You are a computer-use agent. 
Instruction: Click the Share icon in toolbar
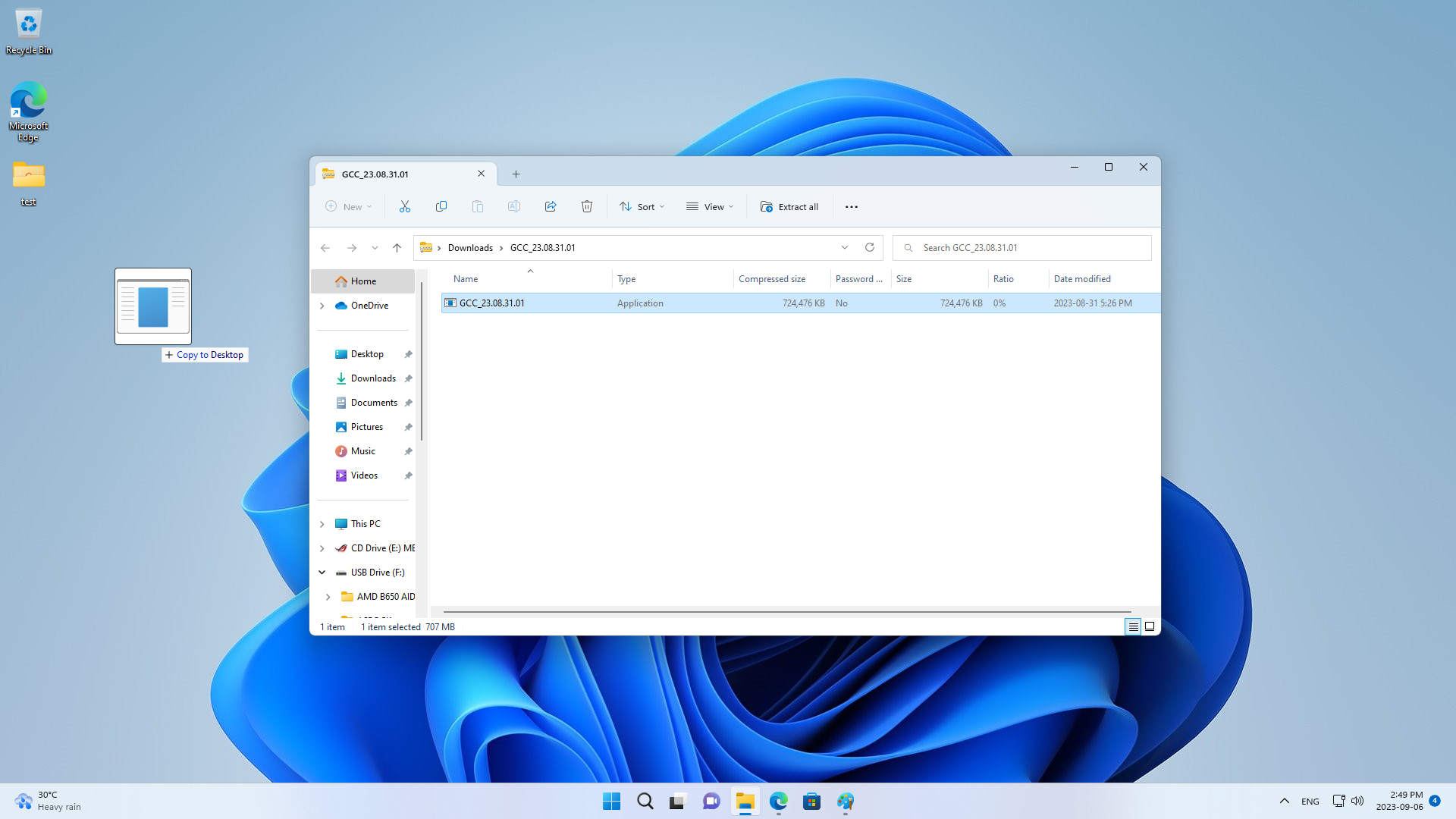click(x=550, y=206)
